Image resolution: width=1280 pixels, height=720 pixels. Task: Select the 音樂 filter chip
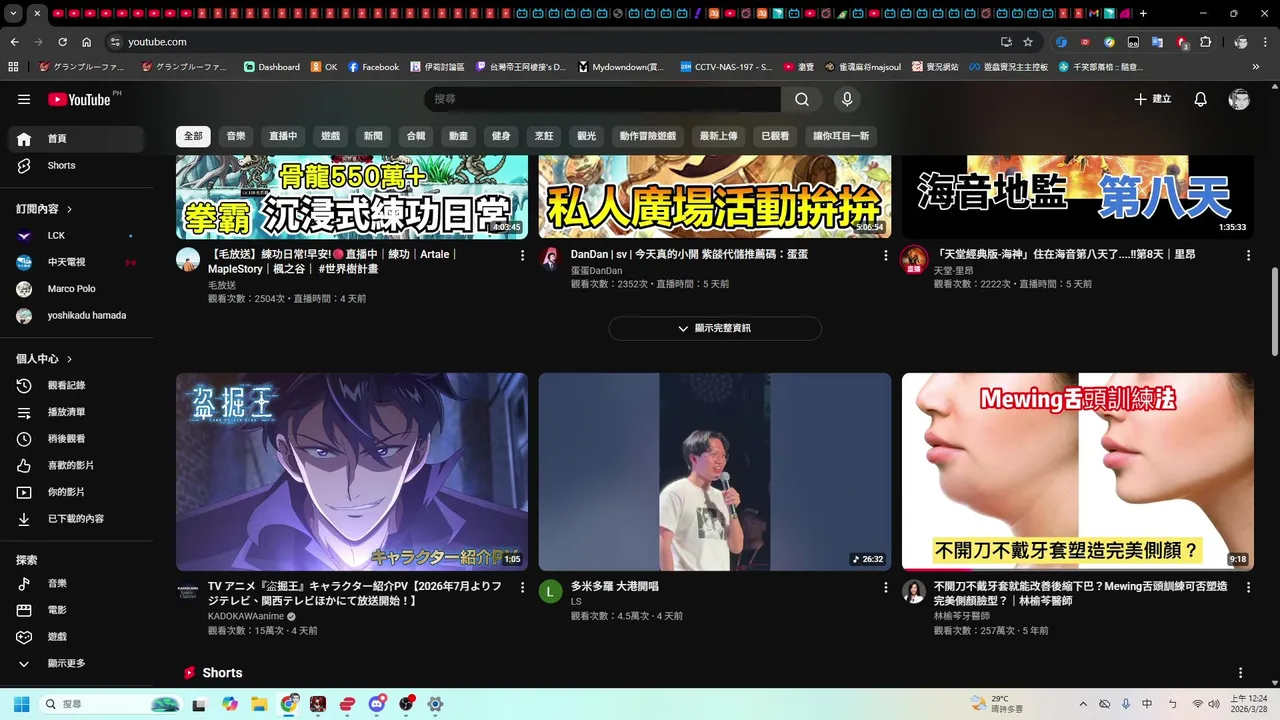pyautogui.click(x=236, y=136)
